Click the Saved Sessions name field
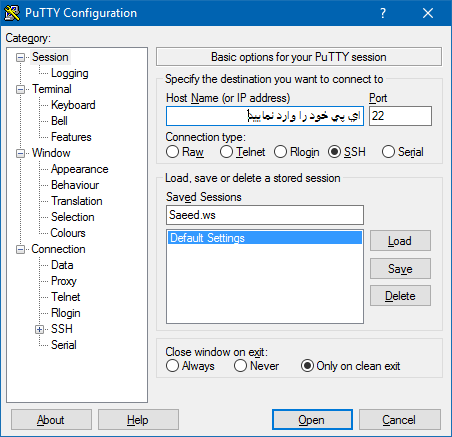 click(265, 215)
